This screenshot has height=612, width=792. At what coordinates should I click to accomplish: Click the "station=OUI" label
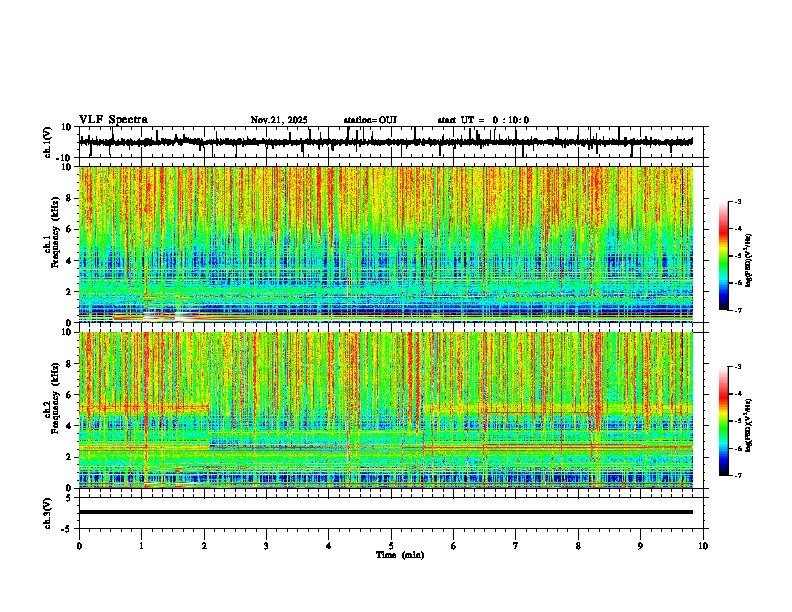(x=370, y=120)
